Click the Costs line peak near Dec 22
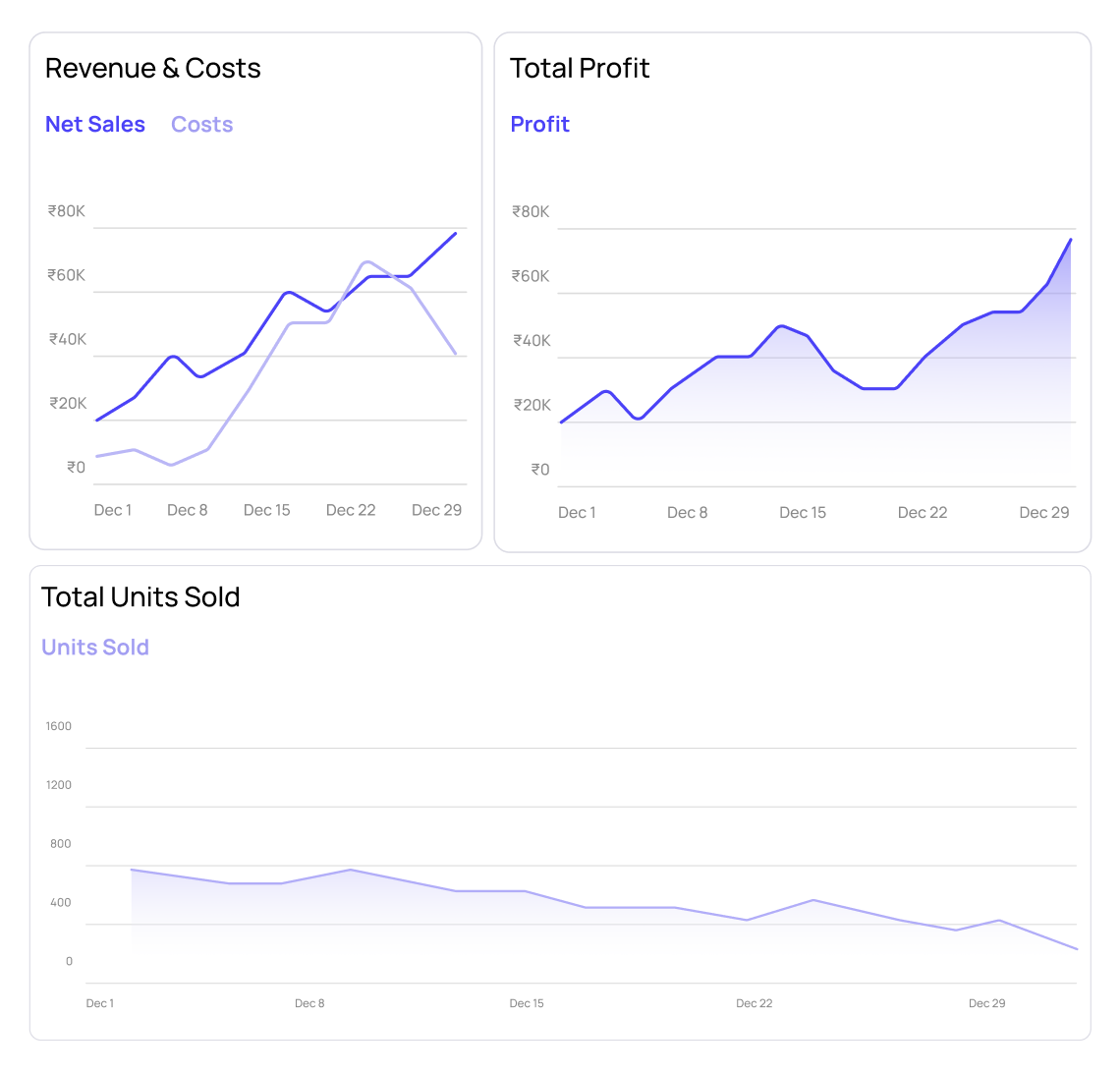The height and width of the screenshot is (1073, 1120). (366, 262)
